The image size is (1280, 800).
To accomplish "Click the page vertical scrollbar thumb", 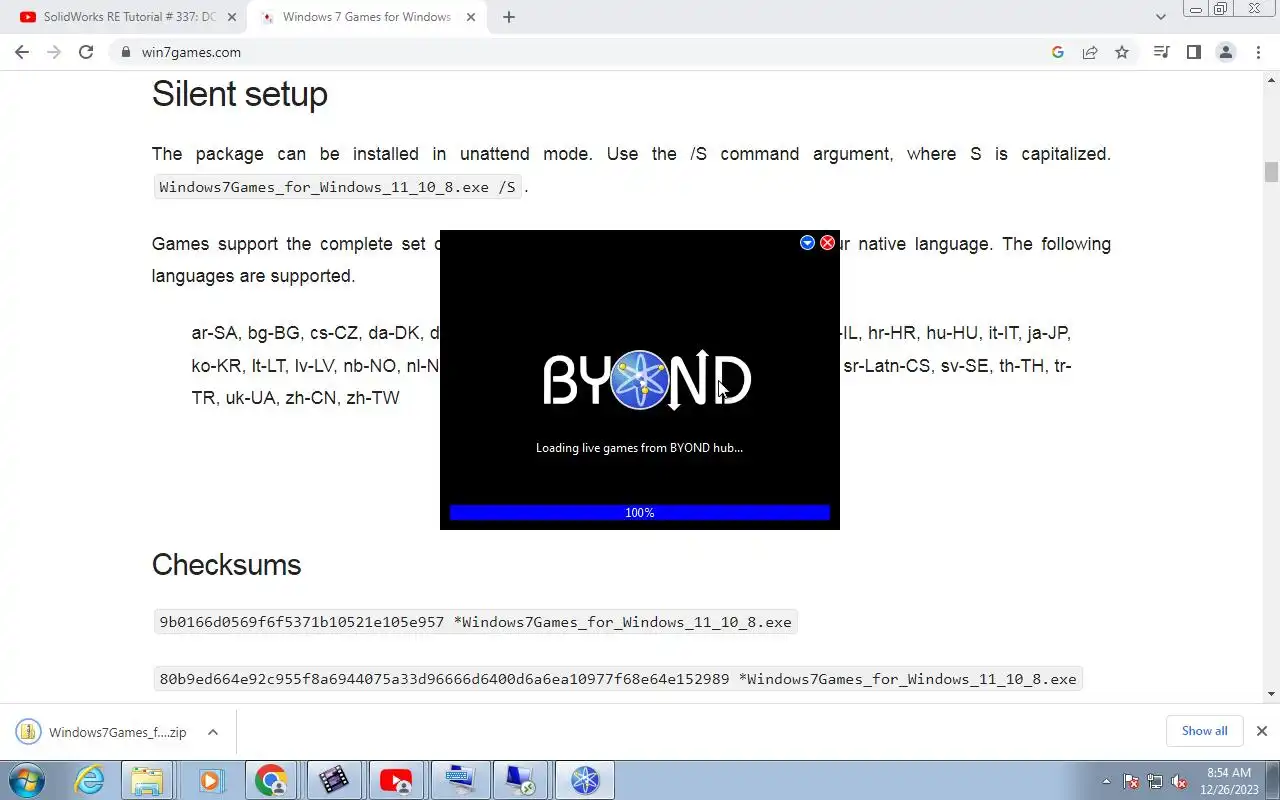I will (x=1271, y=172).
